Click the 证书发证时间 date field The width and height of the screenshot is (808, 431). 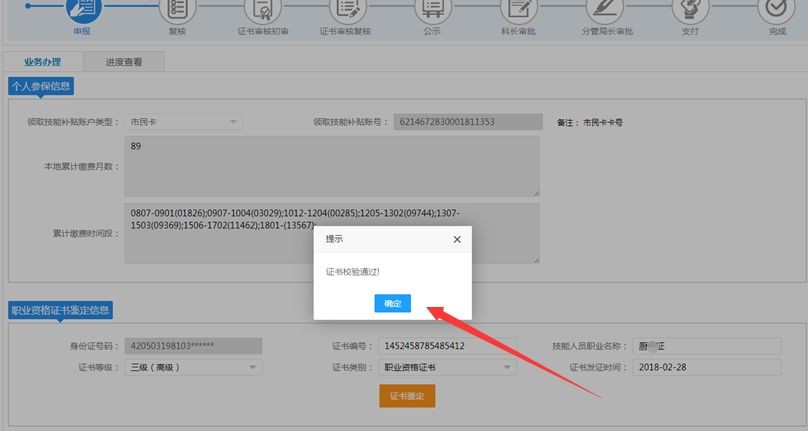coord(690,367)
